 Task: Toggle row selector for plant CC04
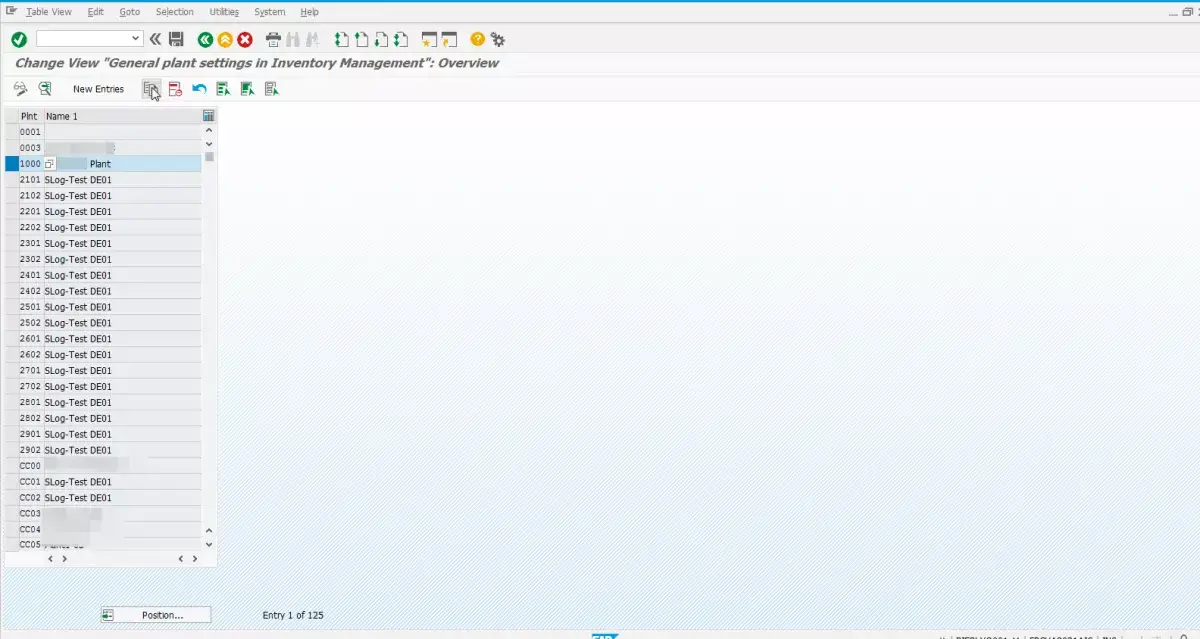(x=12, y=530)
